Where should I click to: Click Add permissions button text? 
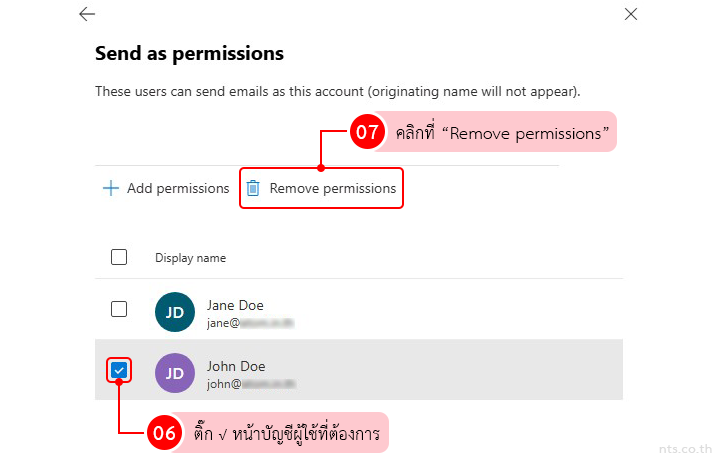(177, 188)
